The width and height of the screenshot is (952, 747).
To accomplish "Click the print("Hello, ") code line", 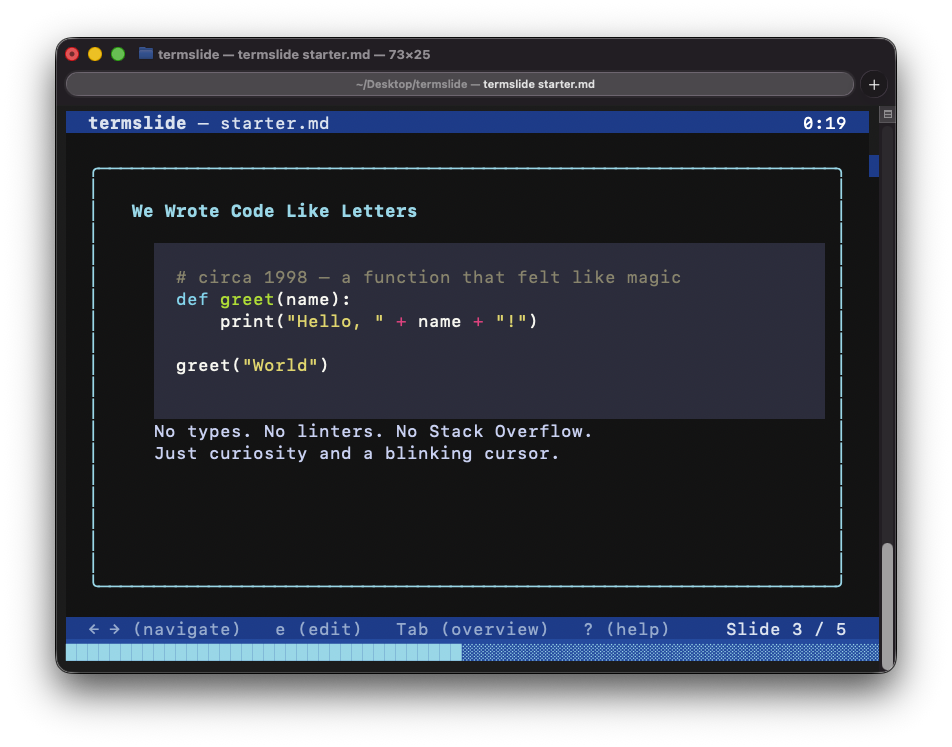I will point(378,321).
